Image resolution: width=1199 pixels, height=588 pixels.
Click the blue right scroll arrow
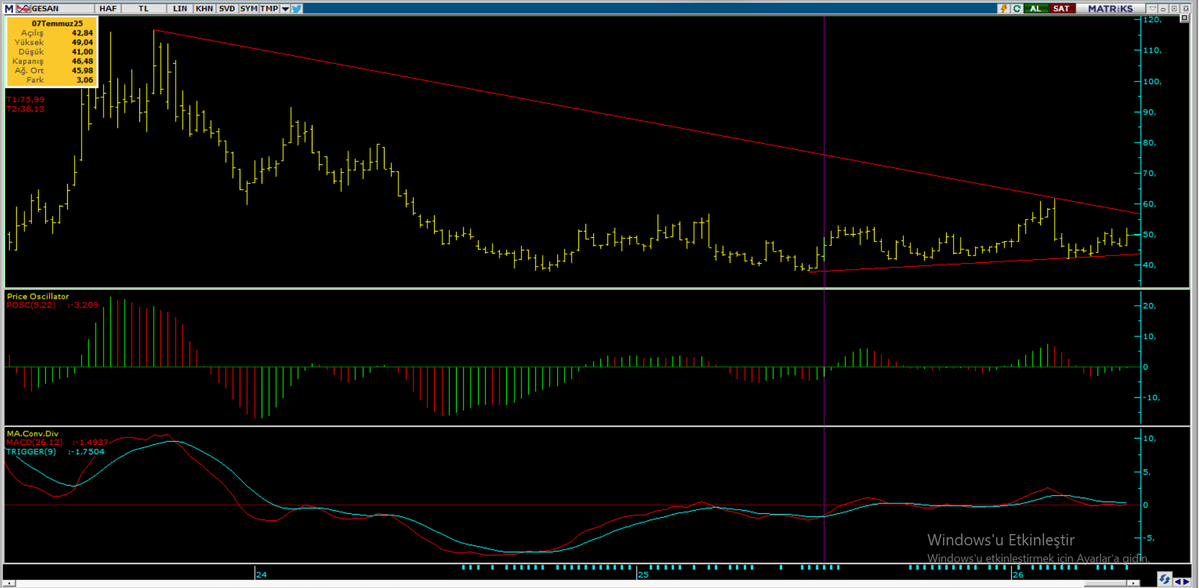coord(1187,581)
